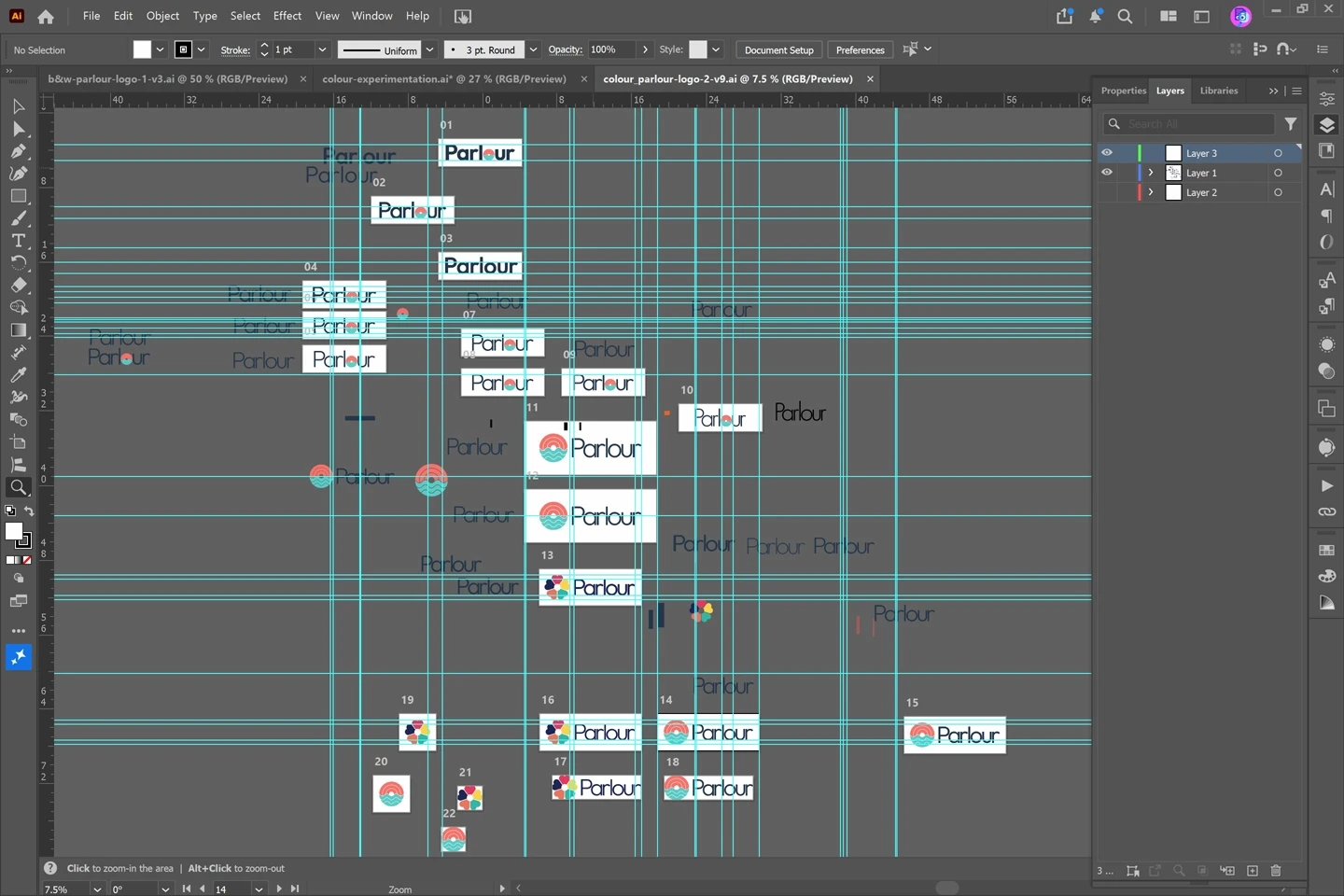Viewport: 1344px width, 896px height.
Task: Toggle Layer 1 visibility eye
Action: click(1107, 173)
